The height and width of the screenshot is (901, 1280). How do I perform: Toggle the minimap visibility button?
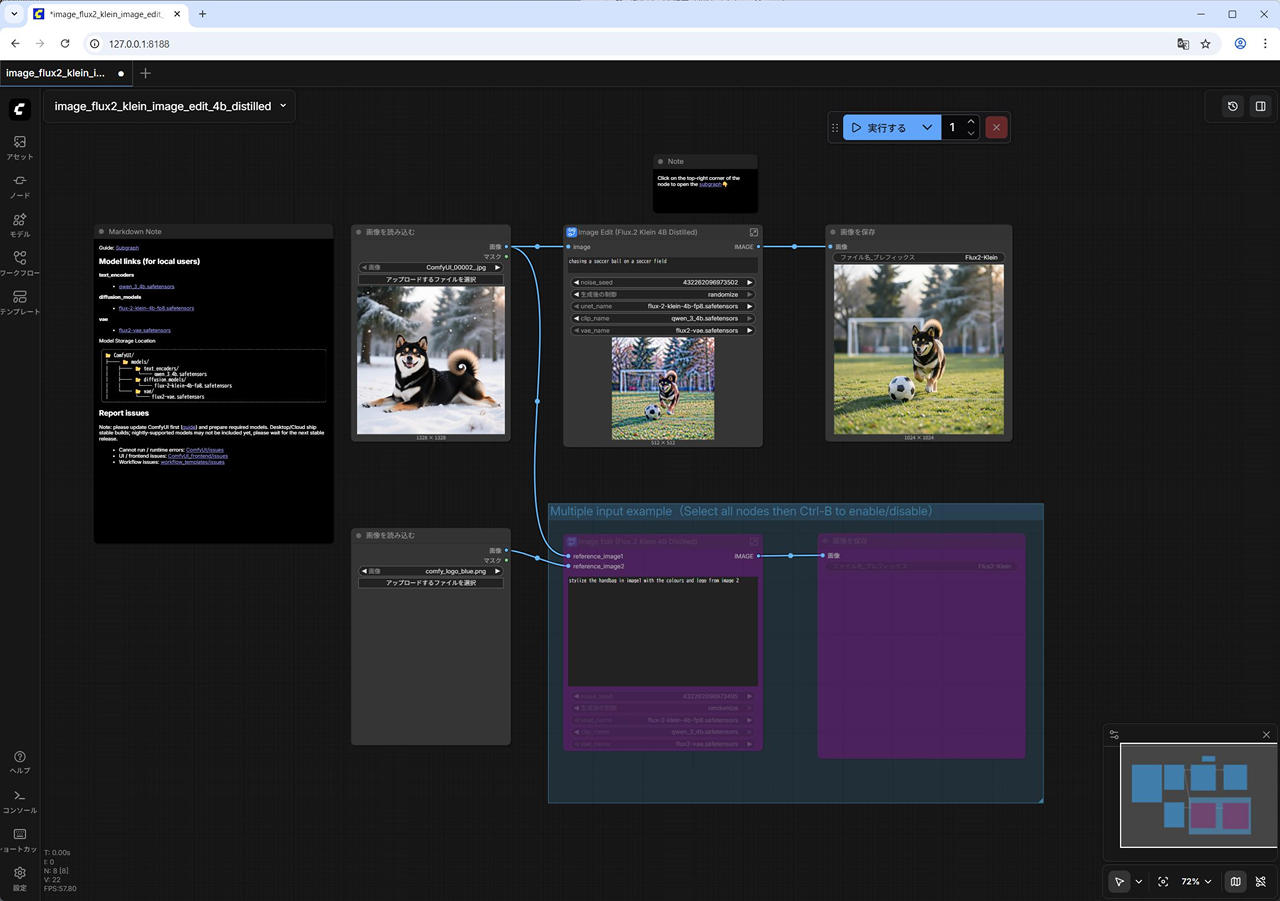point(1236,882)
